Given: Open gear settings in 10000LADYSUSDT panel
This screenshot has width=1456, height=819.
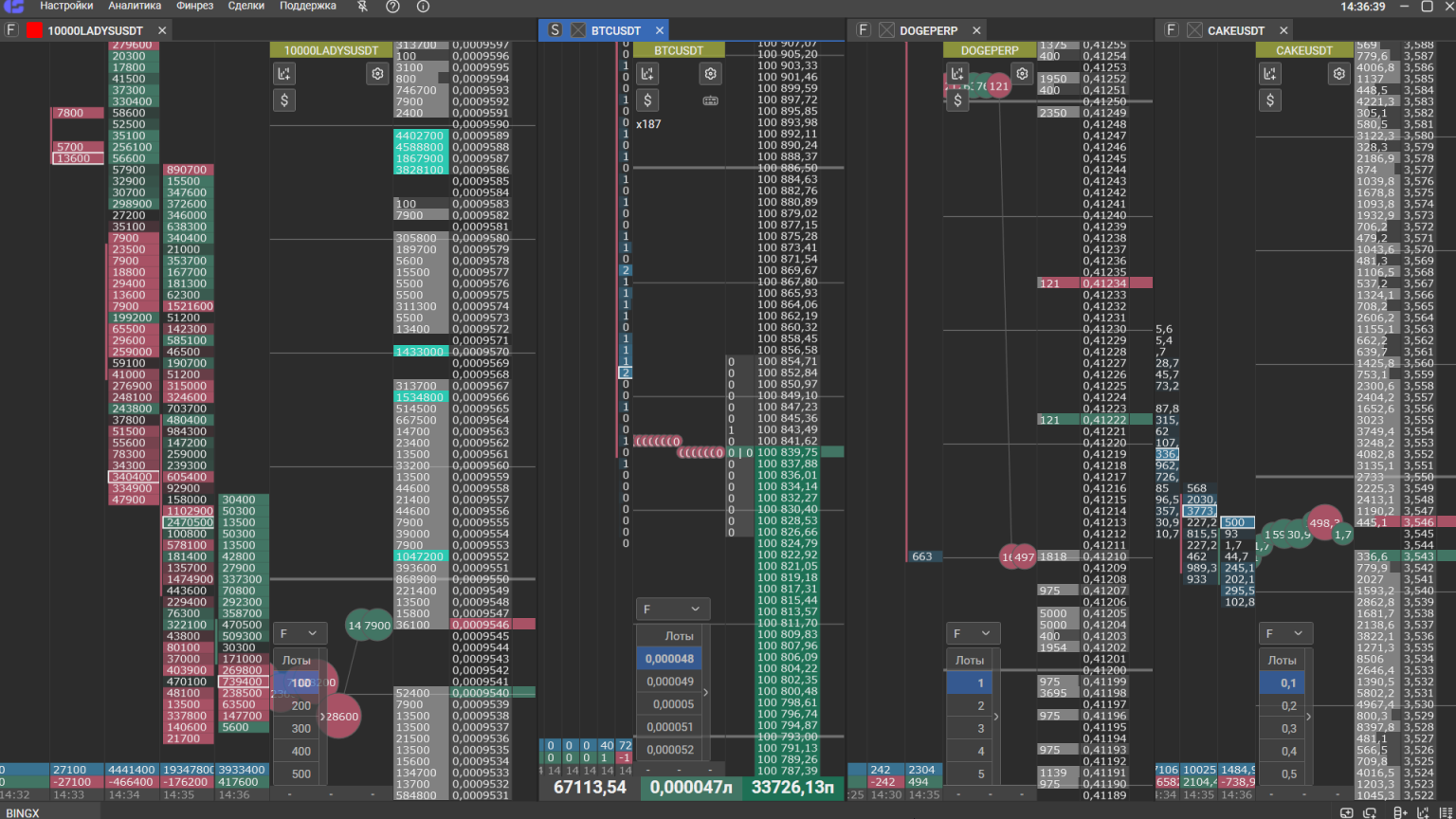Looking at the screenshot, I should point(377,74).
